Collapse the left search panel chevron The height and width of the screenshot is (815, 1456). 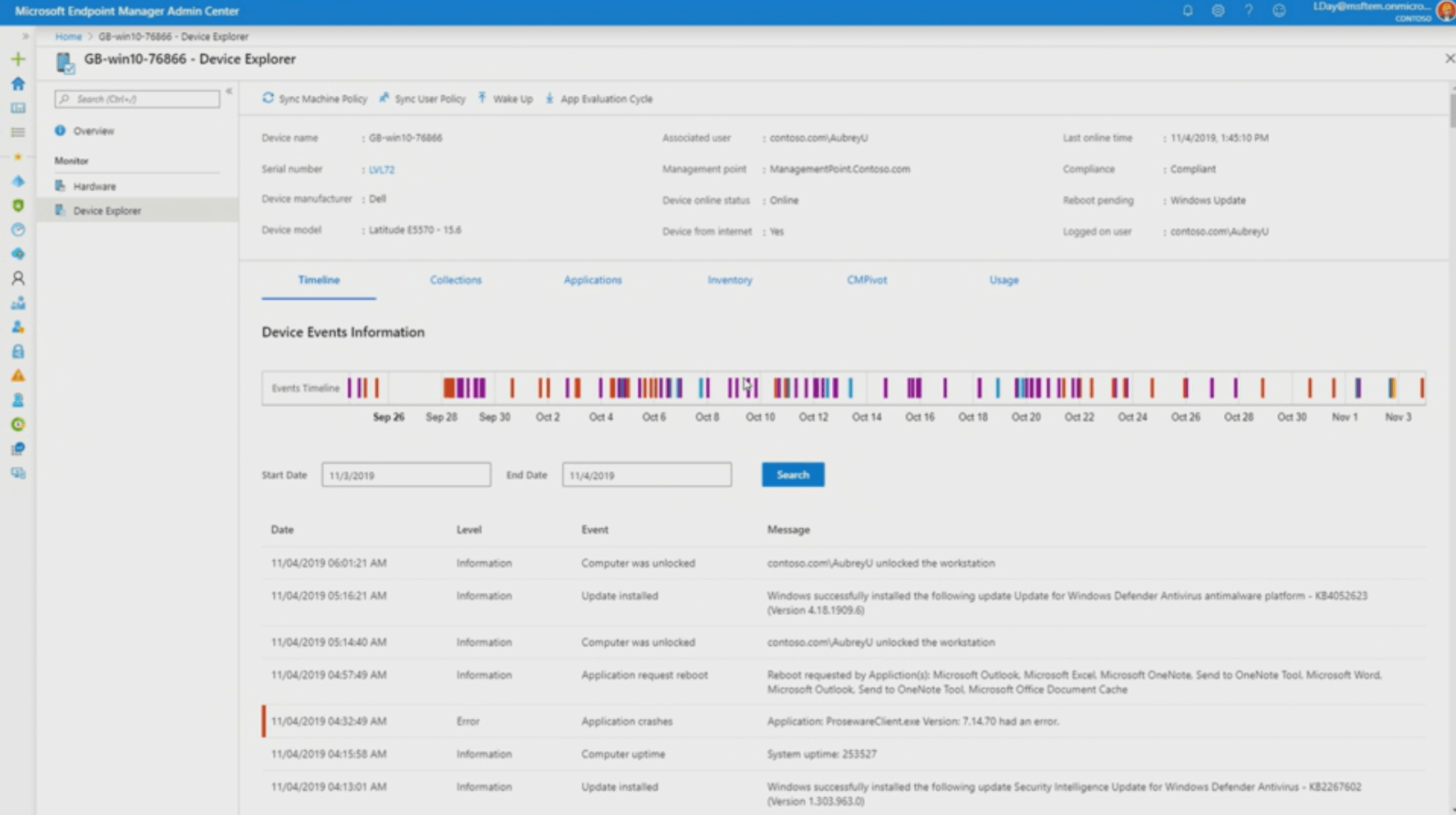[x=230, y=92]
